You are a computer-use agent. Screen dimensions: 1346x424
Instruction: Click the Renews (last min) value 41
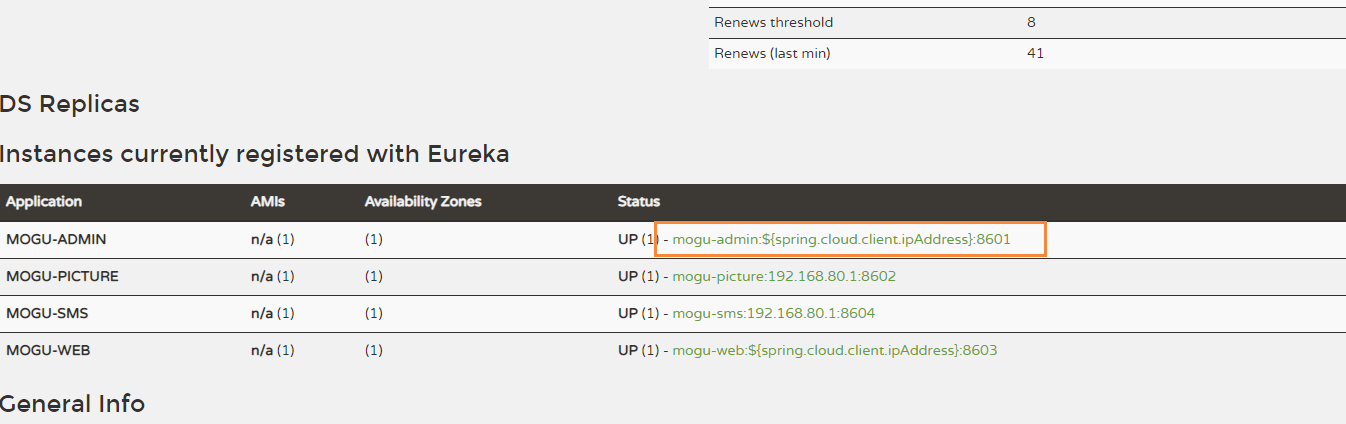point(1035,53)
